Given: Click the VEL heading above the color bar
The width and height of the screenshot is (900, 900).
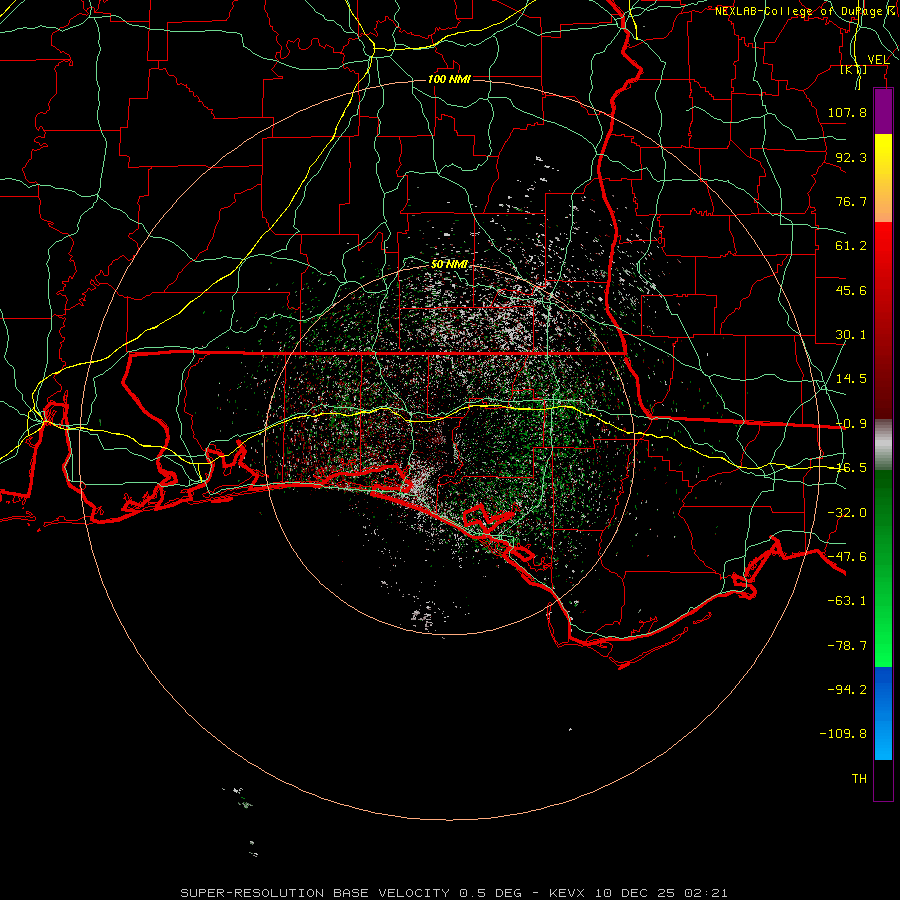Looking at the screenshot, I should [x=879, y=60].
